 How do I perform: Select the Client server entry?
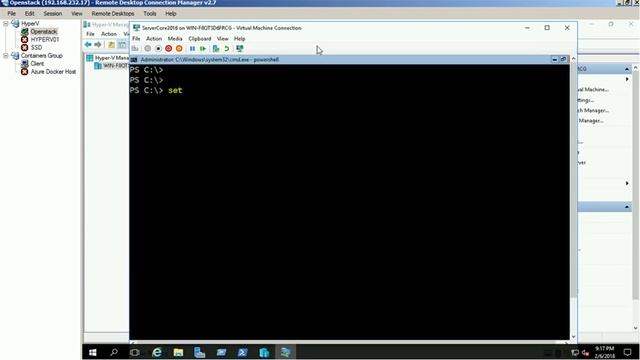click(x=37, y=64)
